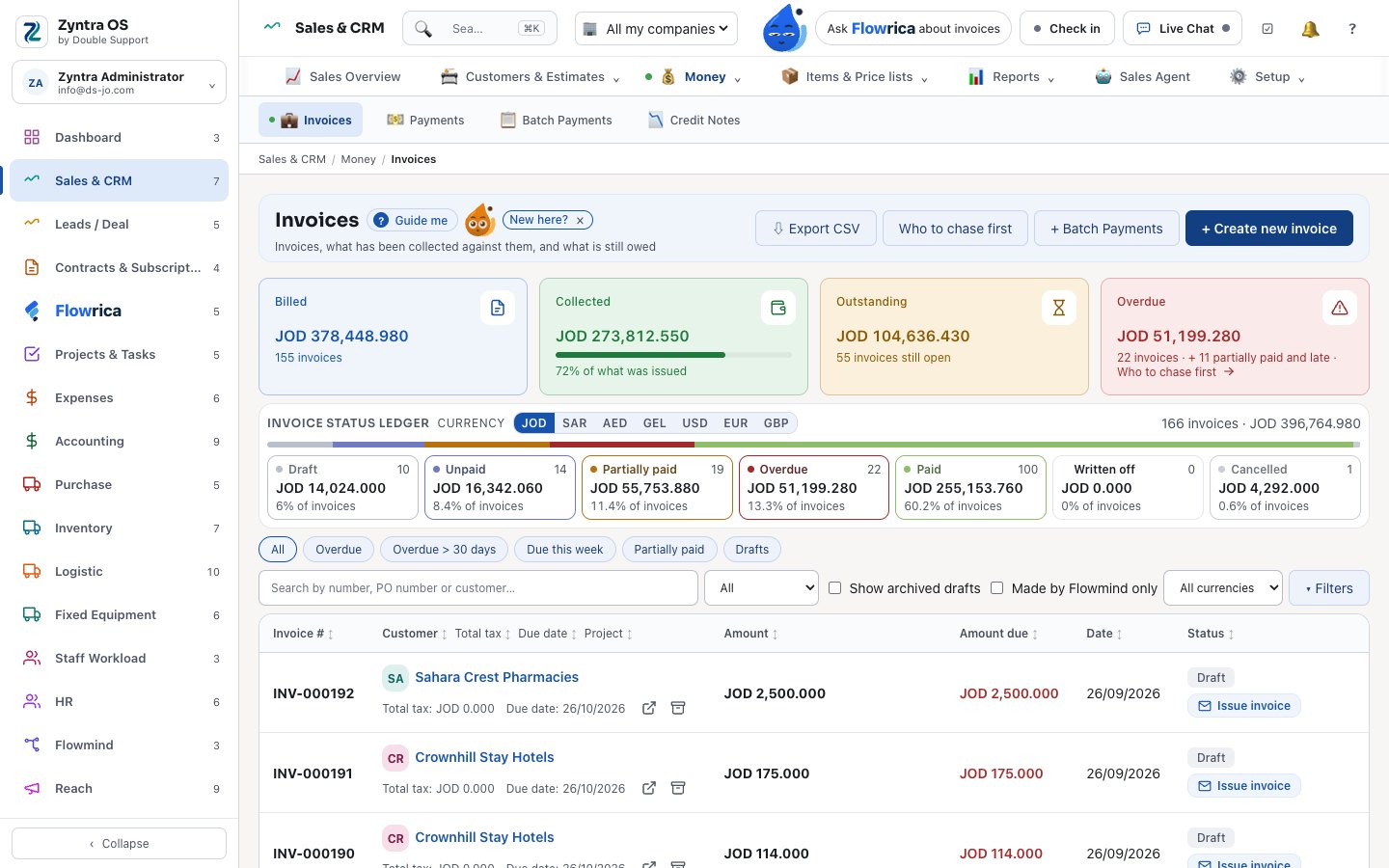The height and width of the screenshot is (868, 1389).
Task: Open the checklist icon in the top bar
Action: point(1267,29)
